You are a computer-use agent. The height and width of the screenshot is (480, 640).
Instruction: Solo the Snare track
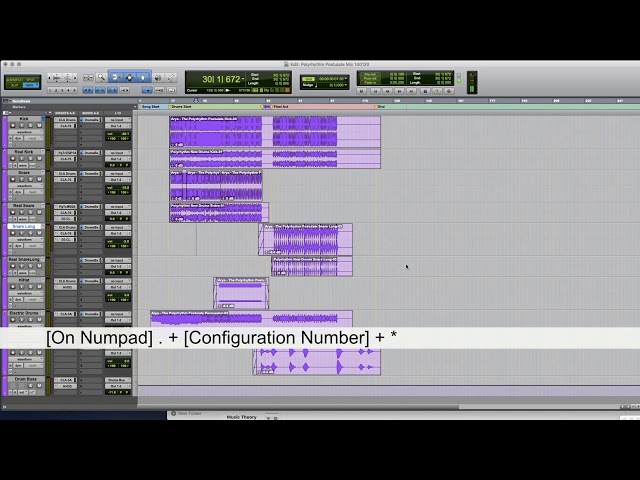(x=31, y=179)
